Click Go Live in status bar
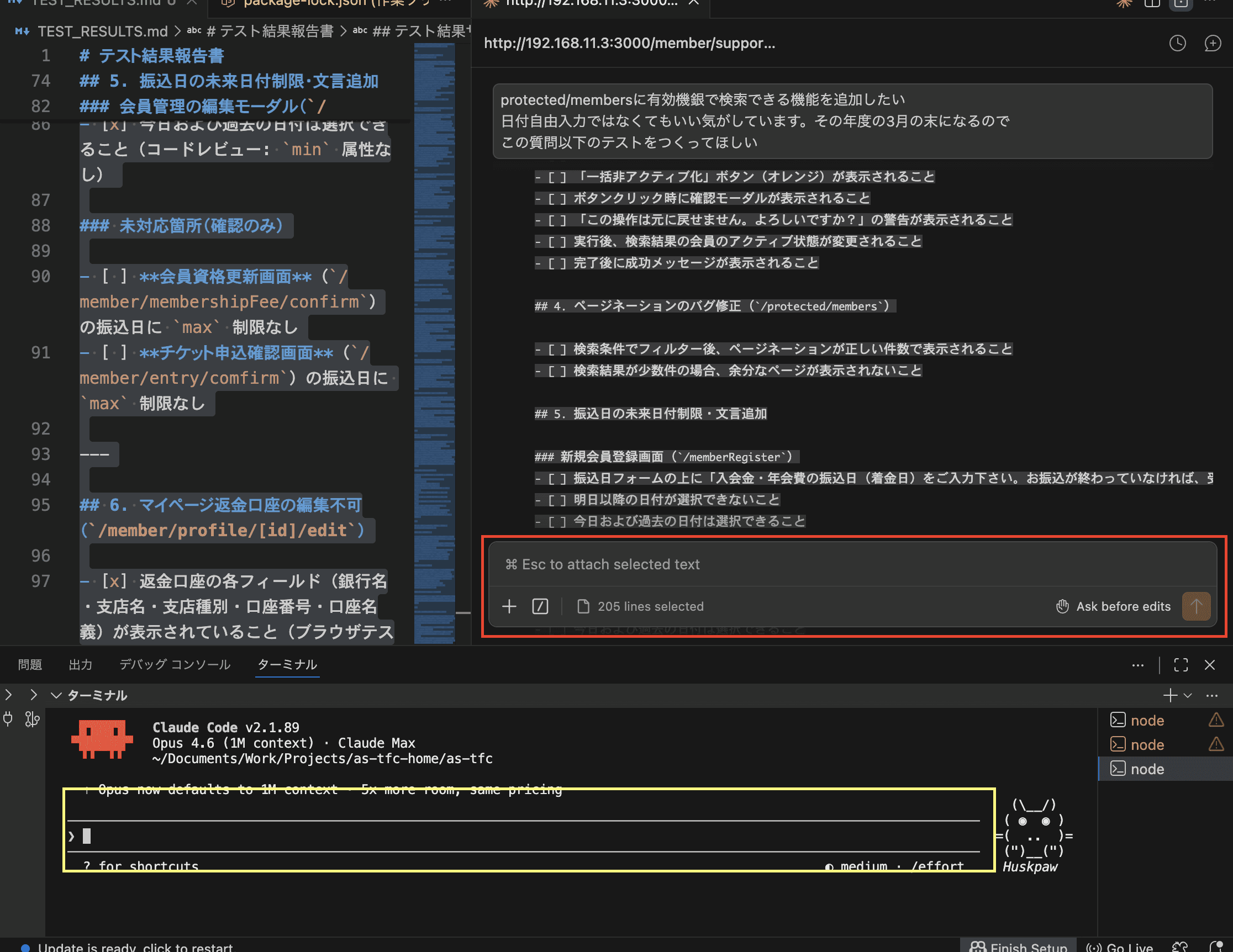Viewport: 1233px width, 952px height. pos(1120,946)
